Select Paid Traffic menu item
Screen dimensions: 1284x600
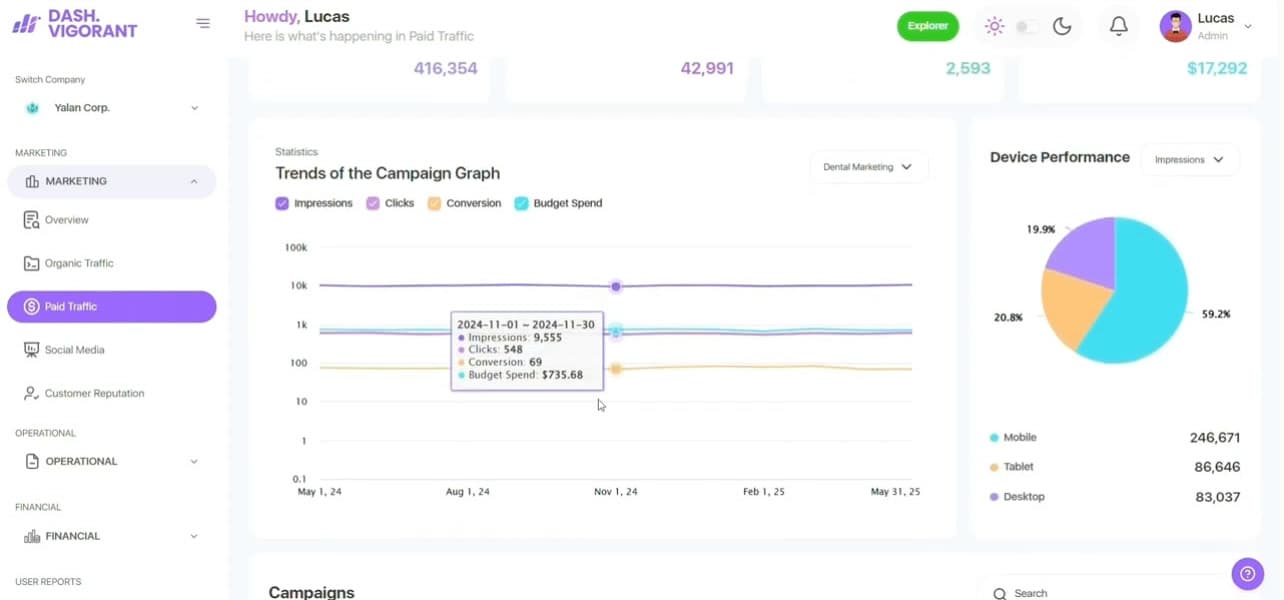[111, 307]
